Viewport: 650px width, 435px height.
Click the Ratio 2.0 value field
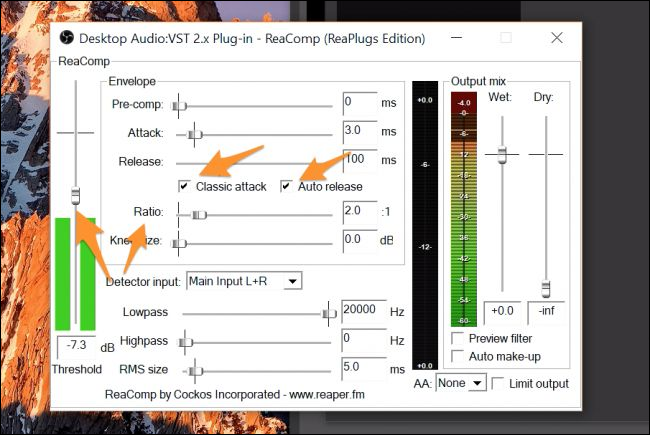(x=360, y=212)
